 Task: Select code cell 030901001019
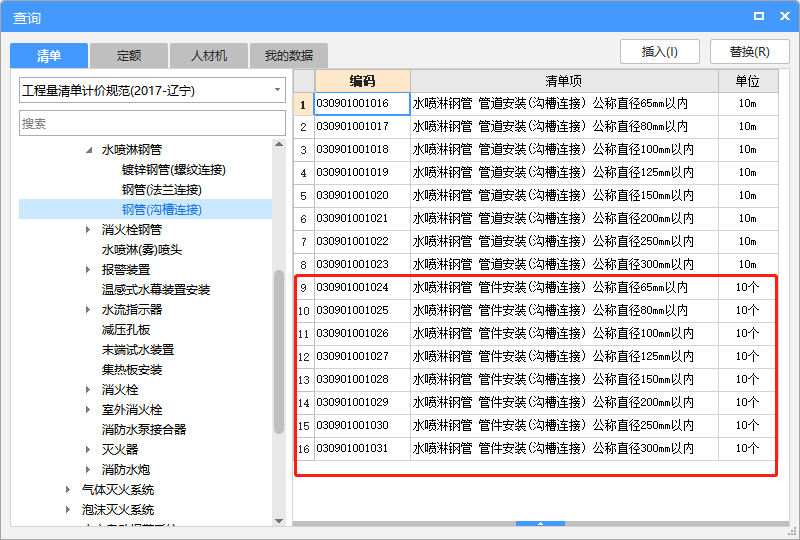(362, 173)
